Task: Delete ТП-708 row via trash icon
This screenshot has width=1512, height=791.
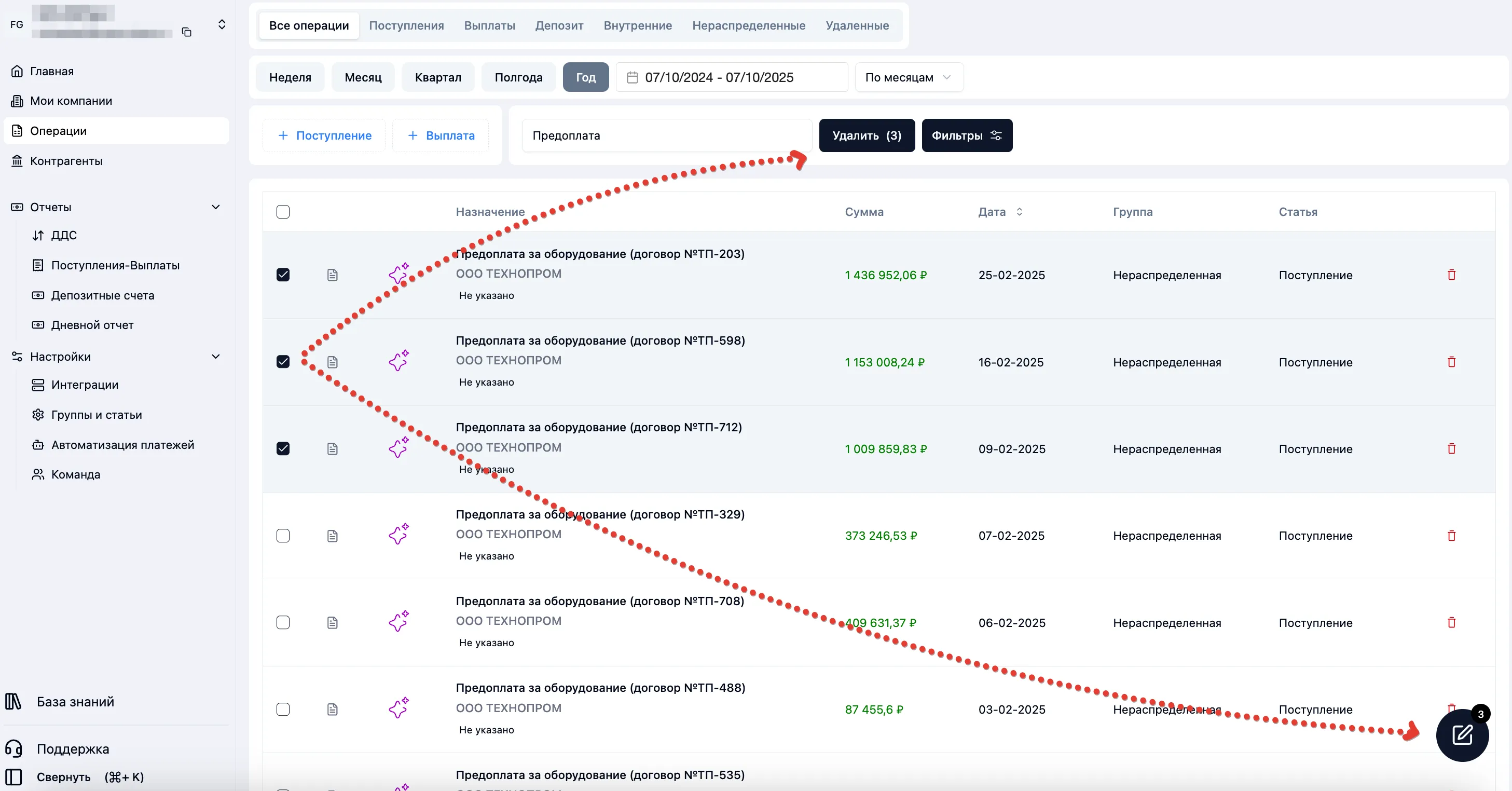Action: tap(1451, 622)
